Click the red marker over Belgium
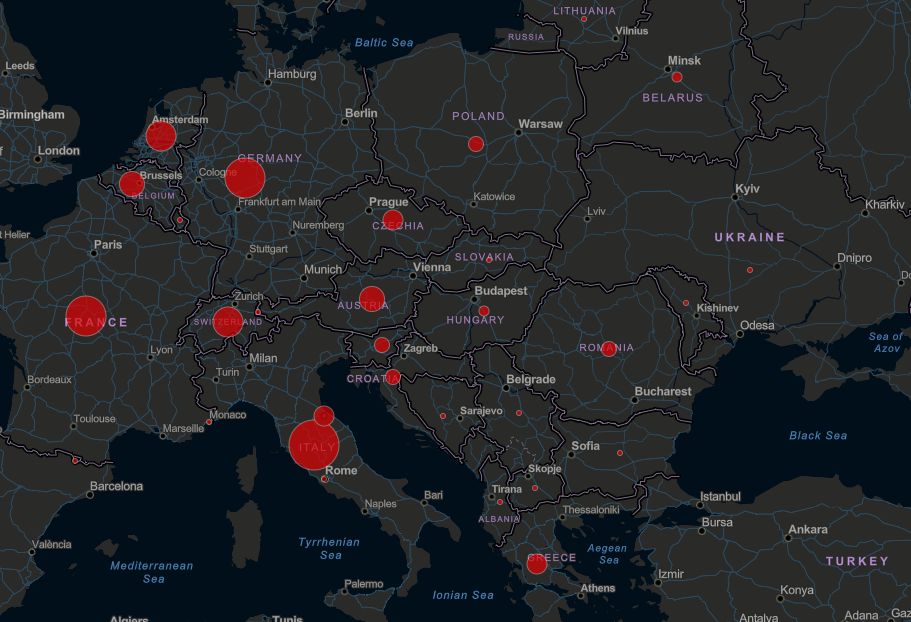911x622 pixels. click(132, 184)
